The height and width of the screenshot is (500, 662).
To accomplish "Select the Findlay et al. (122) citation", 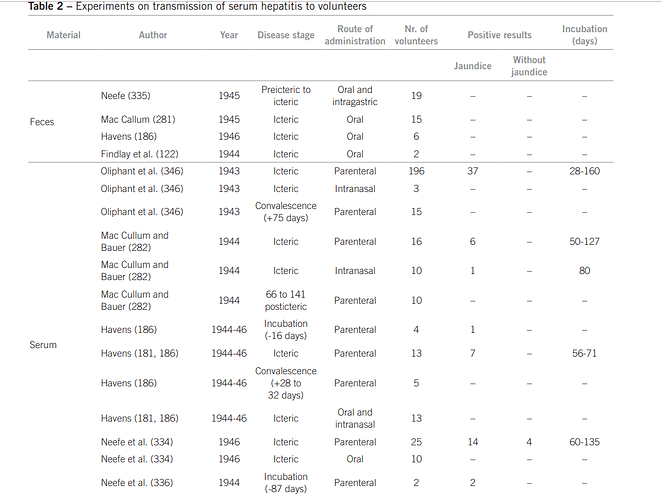I will click(x=139, y=154).
